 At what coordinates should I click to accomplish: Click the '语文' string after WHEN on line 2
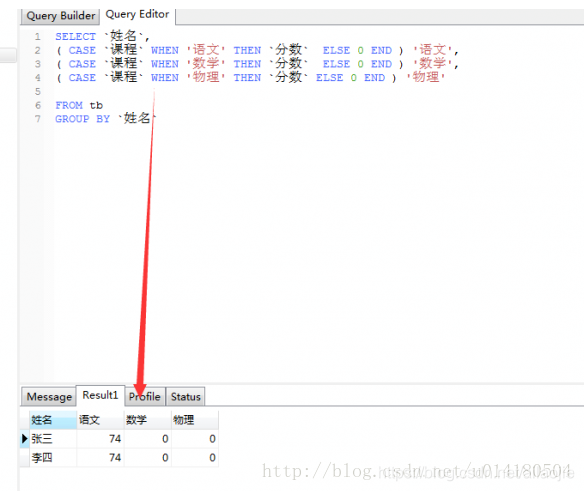coord(206,50)
